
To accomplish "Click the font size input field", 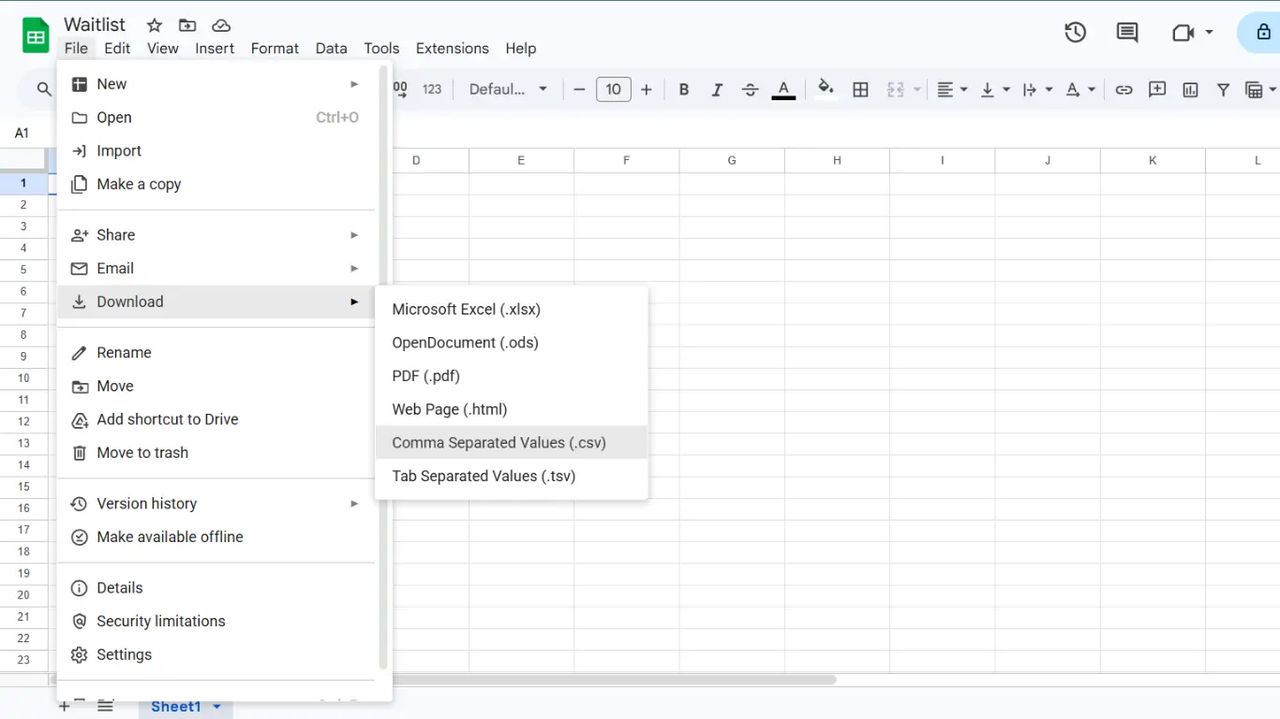I will pos(613,89).
